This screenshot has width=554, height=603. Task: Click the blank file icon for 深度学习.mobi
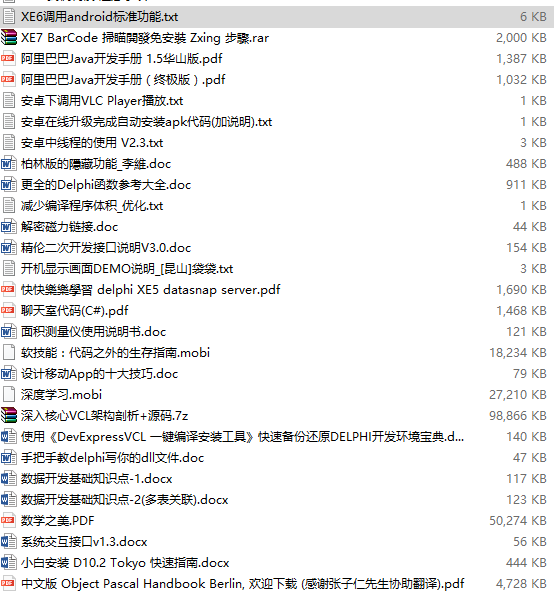click(9, 395)
